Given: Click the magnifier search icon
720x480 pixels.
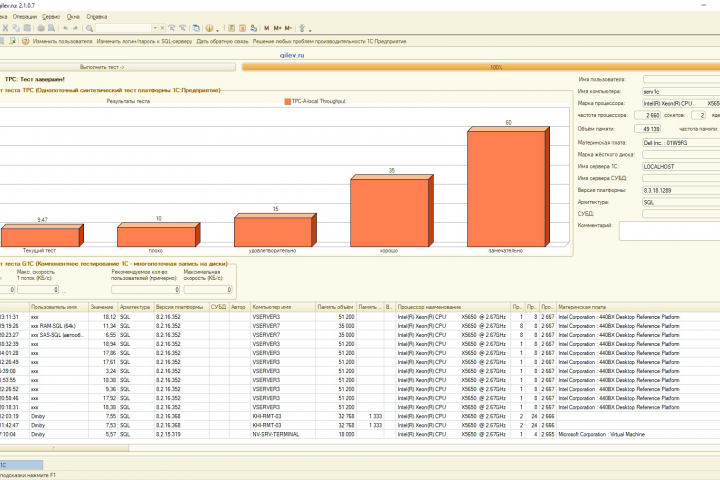Looking at the screenshot, I should (90, 28).
